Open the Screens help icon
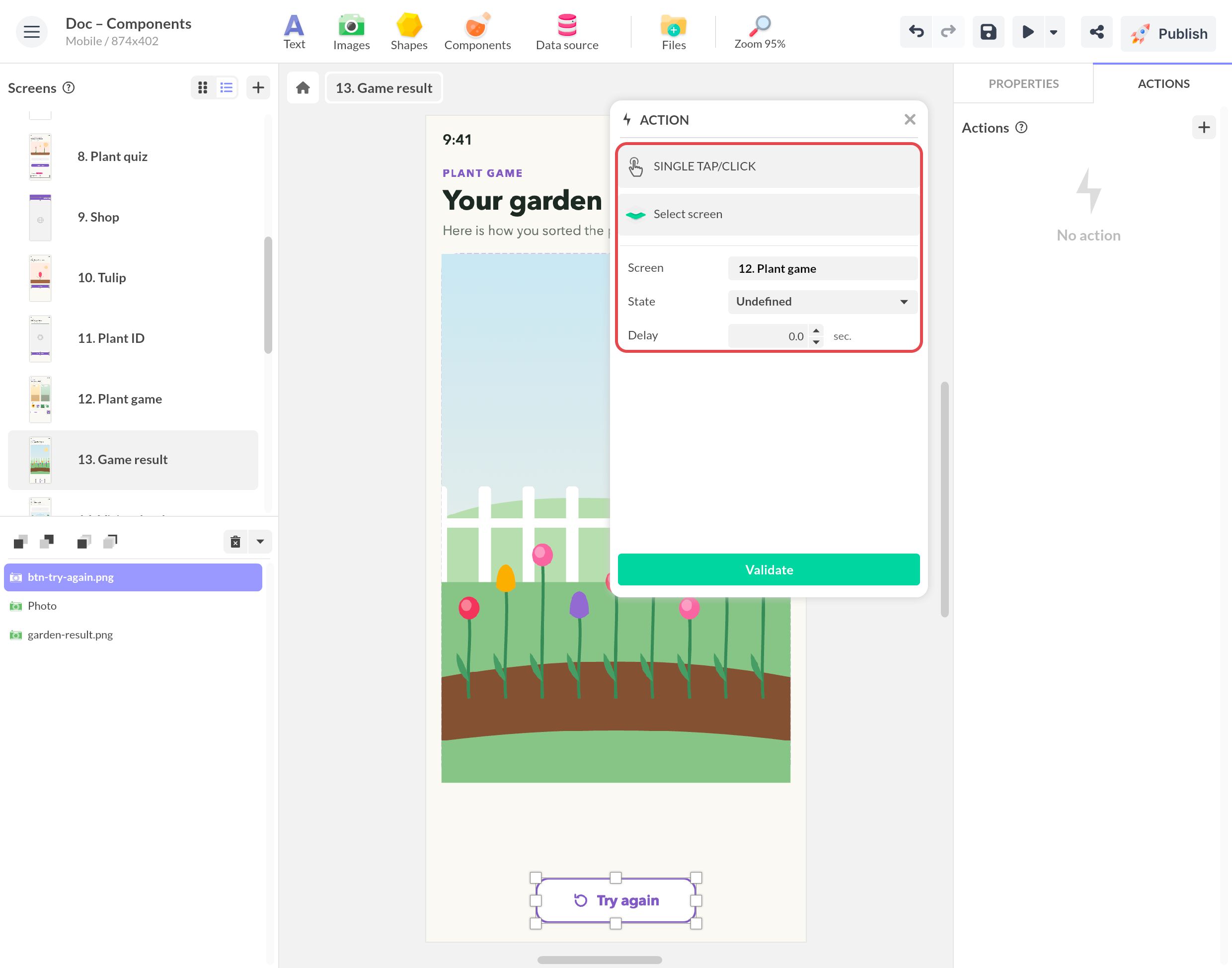Viewport: 1232px width, 968px height. click(x=69, y=87)
